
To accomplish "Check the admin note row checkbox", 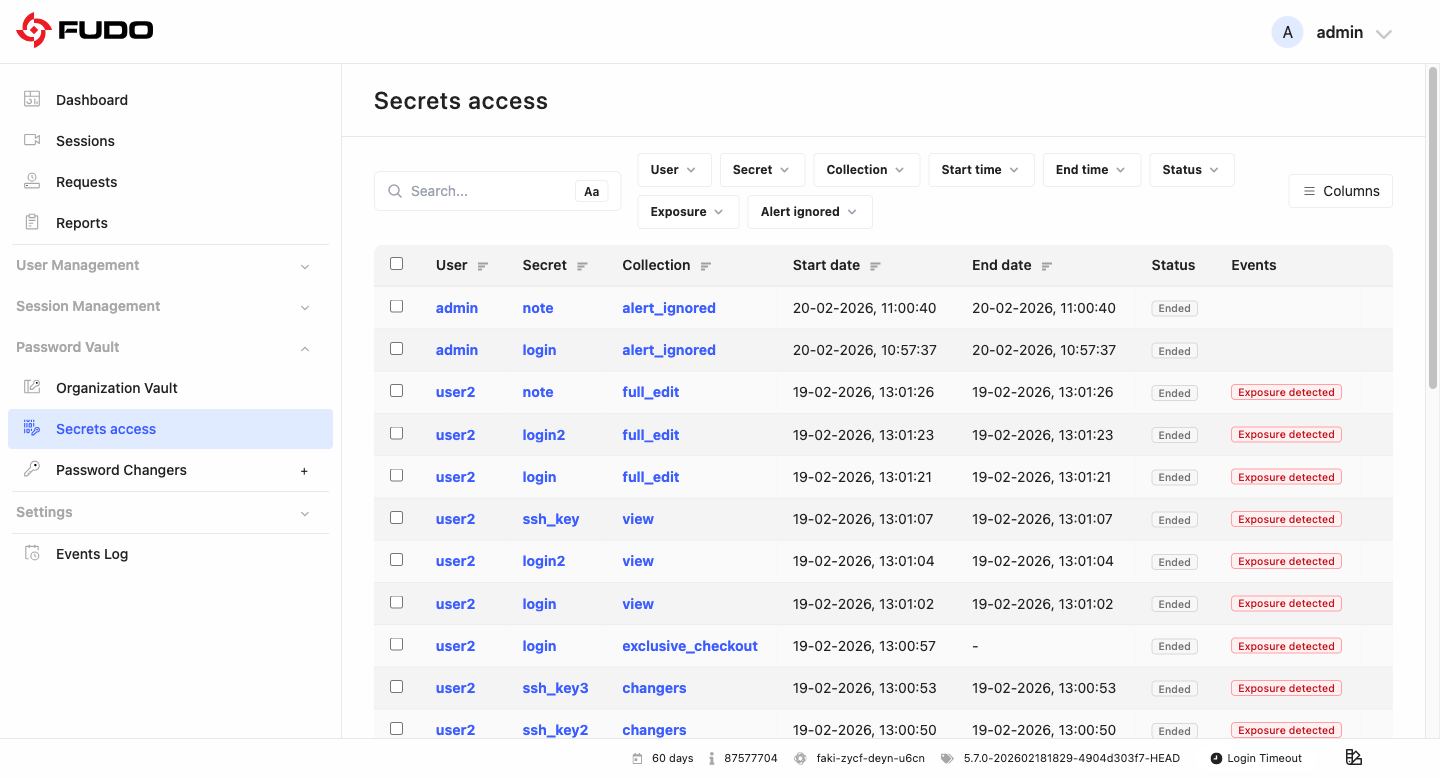I will (x=396, y=306).
